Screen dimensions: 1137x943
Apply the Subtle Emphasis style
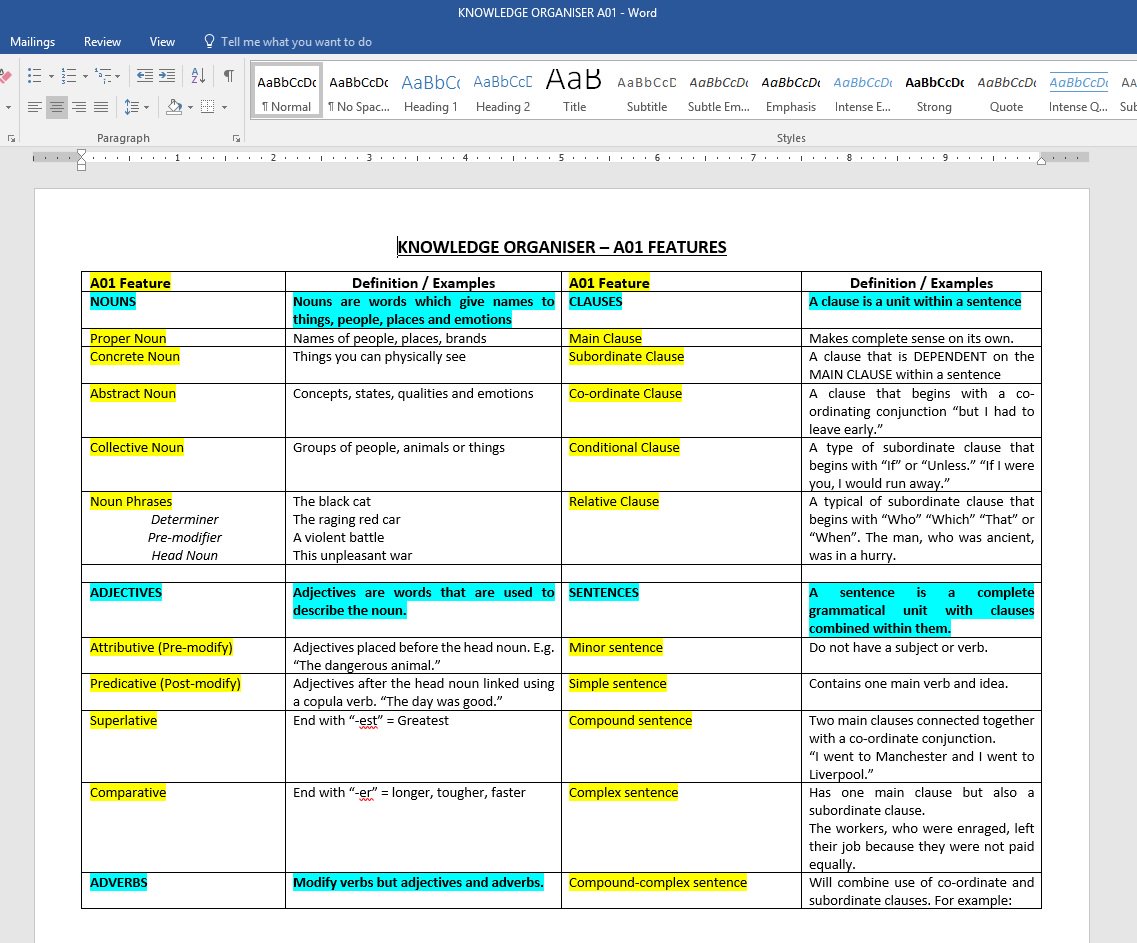pos(719,90)
